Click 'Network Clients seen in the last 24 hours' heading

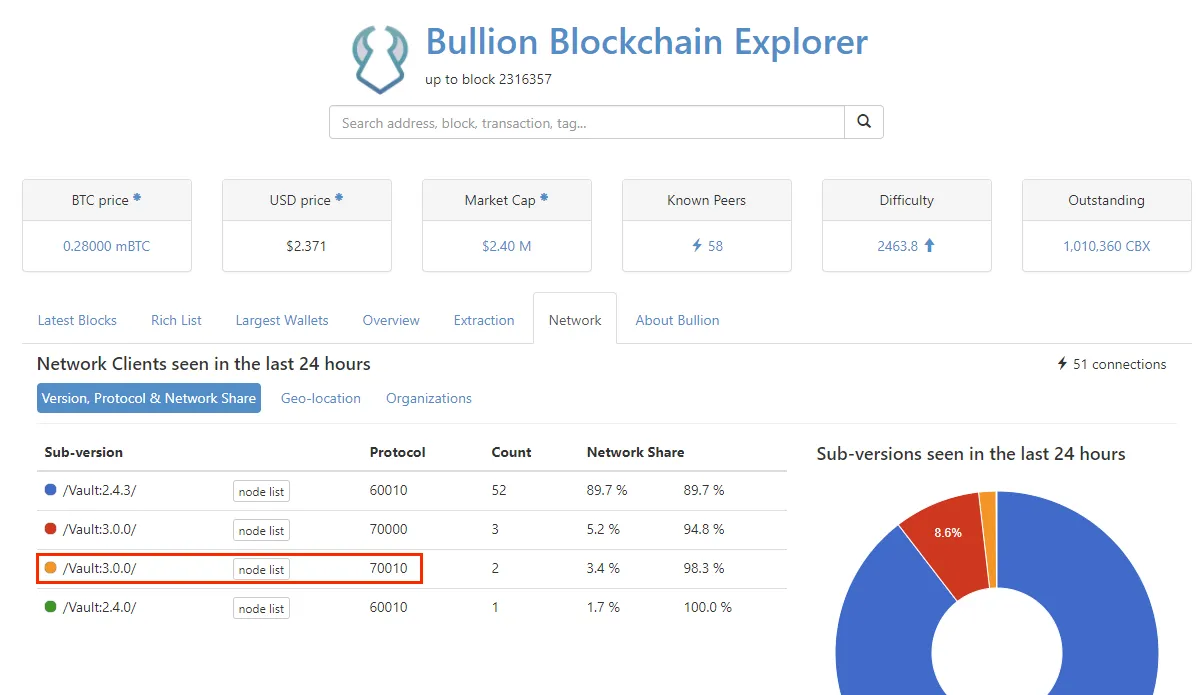pos(204,363)
